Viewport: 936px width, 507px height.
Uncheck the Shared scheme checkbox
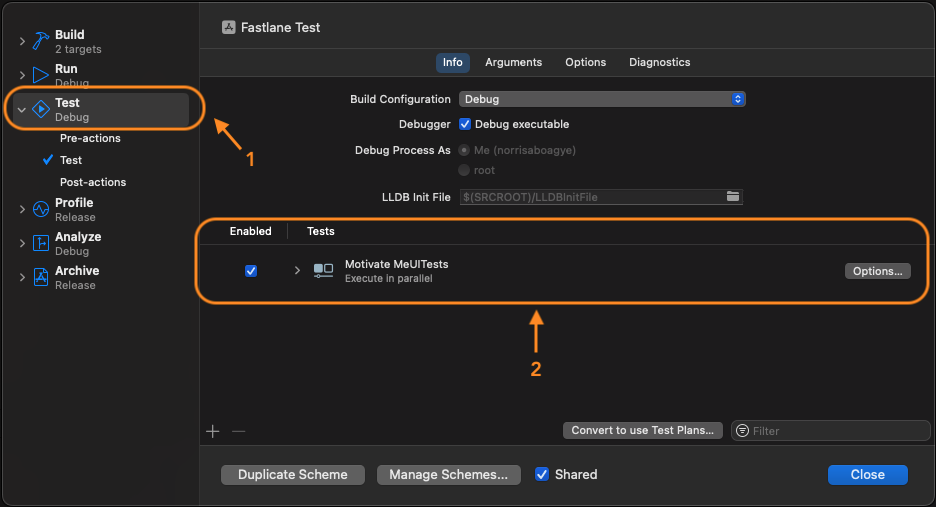tap(542, 474)
